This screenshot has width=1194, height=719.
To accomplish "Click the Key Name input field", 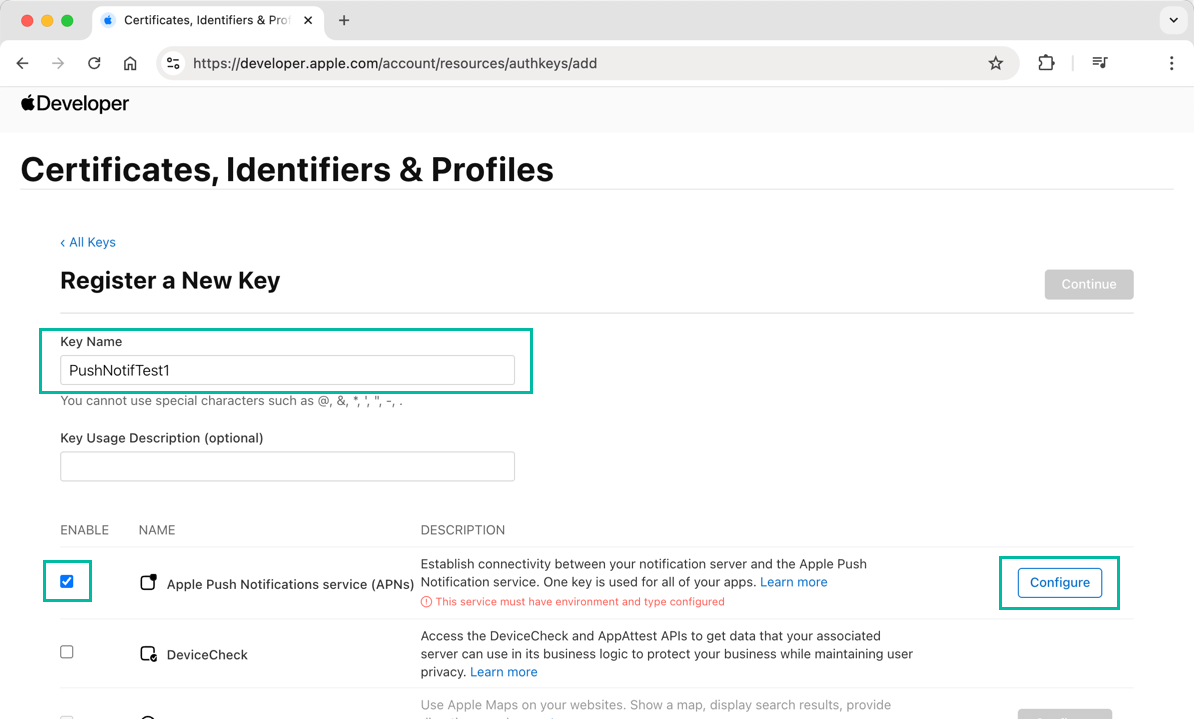I will point(287,370).
